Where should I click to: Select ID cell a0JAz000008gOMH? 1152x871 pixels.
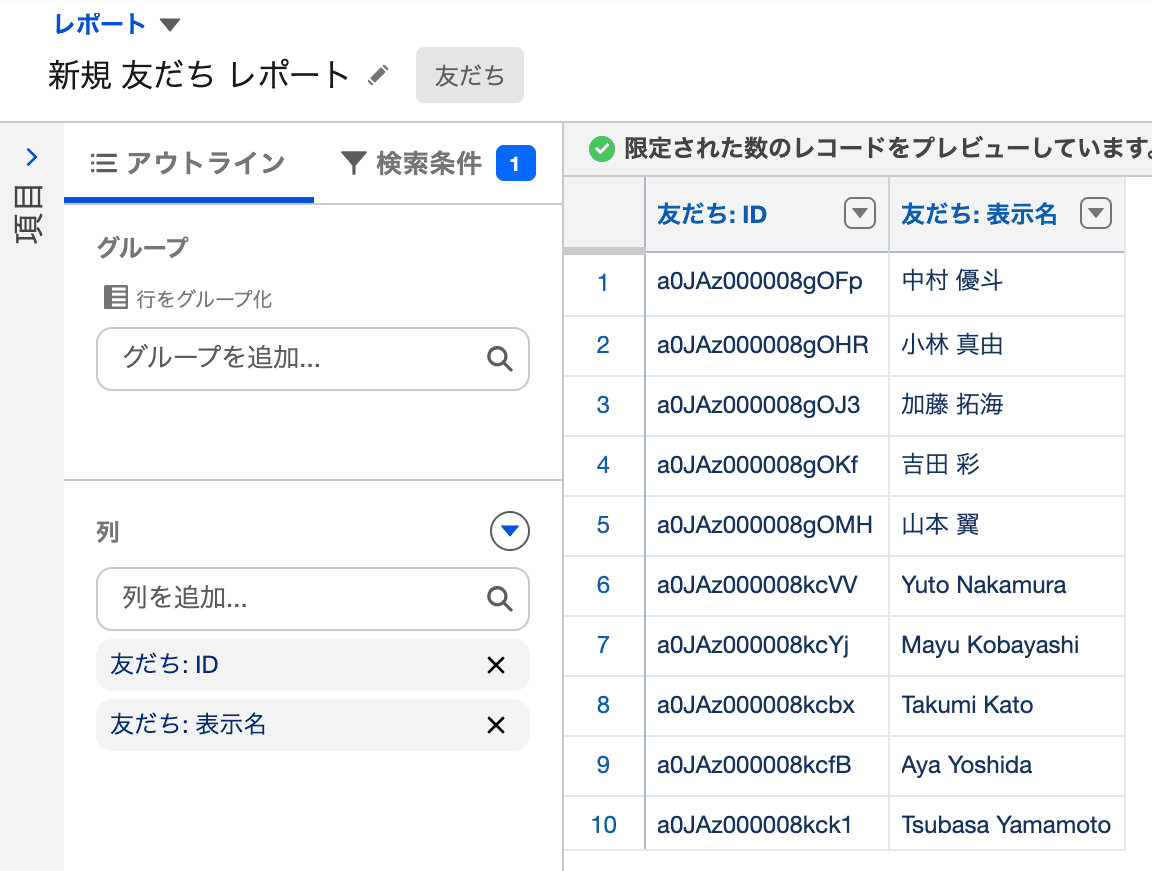point(766,526)
